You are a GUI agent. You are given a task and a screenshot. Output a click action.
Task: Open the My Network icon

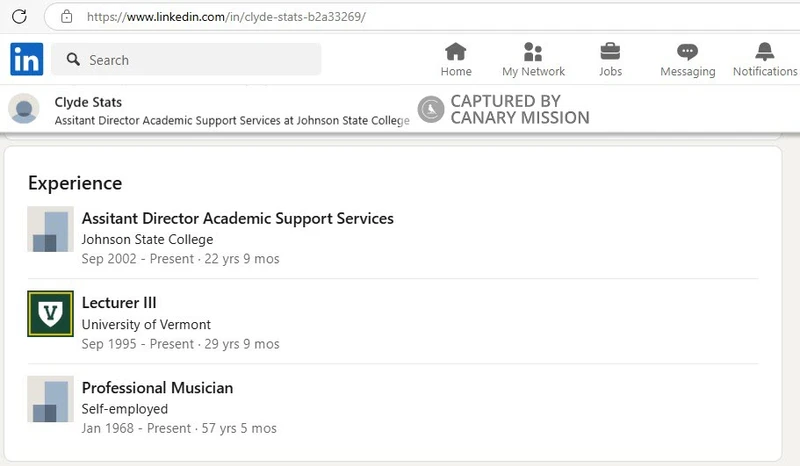point(533,52)
